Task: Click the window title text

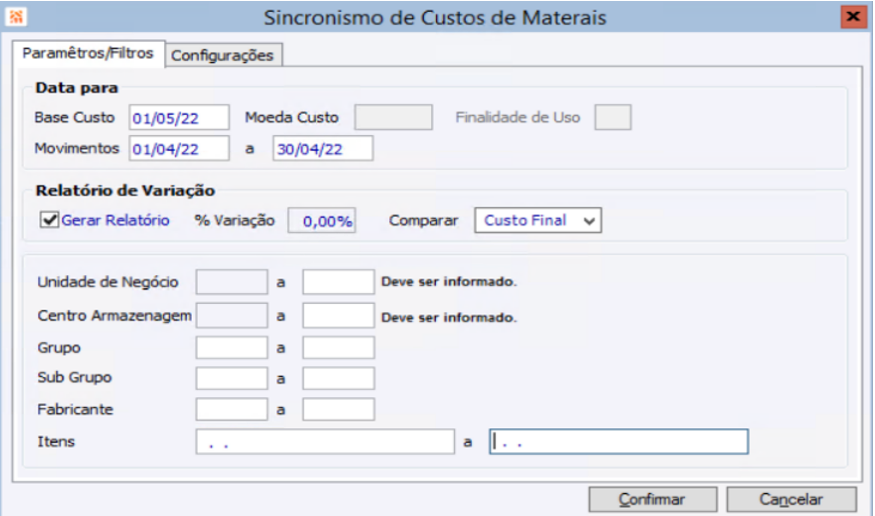Action: [435, 17]
